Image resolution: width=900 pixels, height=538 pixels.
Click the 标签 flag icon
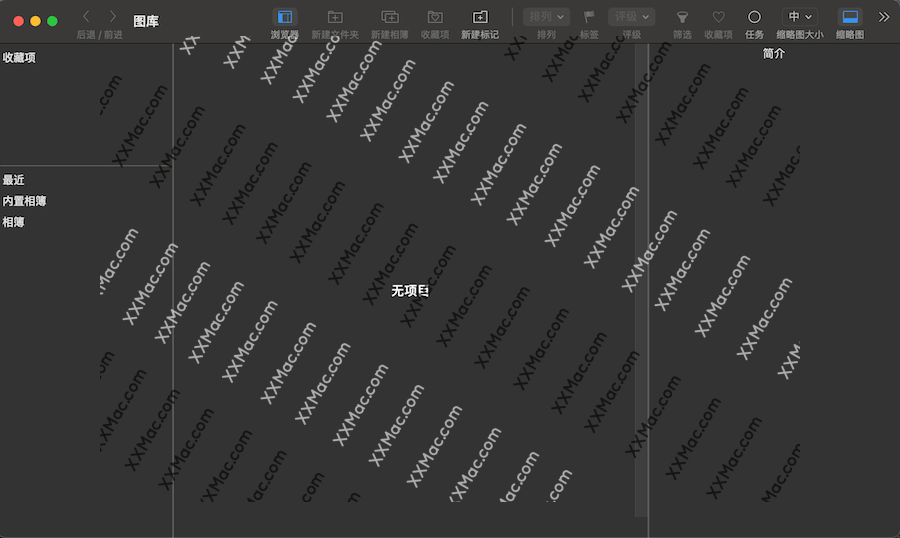[589, 17]
